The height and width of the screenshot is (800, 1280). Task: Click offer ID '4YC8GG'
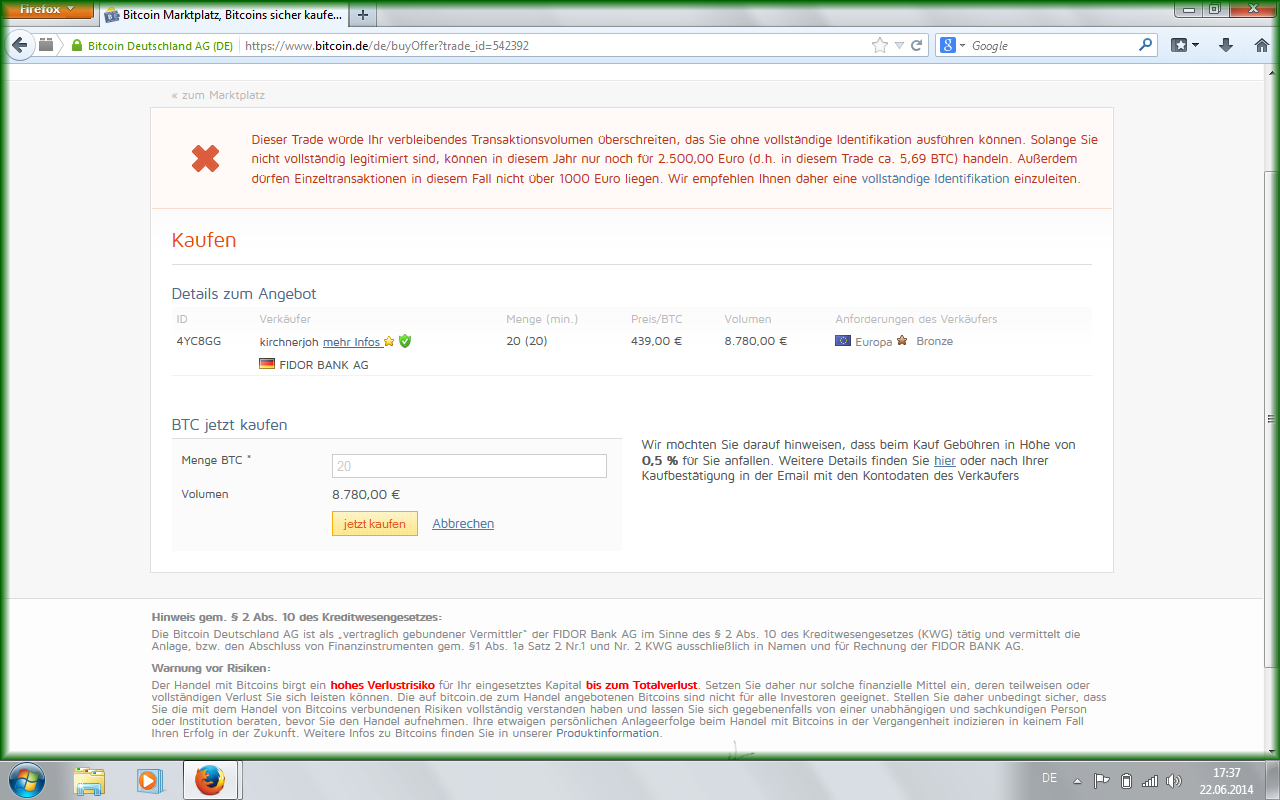[x=199, y=341]
